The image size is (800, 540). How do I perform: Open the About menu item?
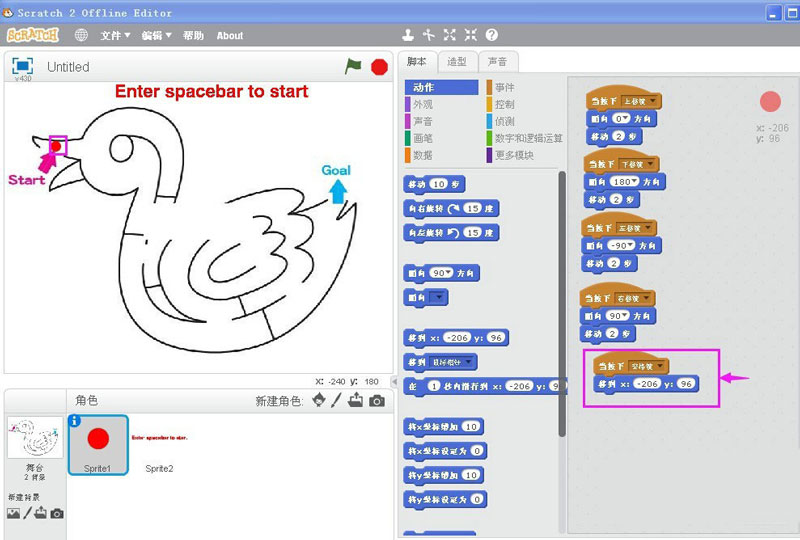(x=230, y=36)
